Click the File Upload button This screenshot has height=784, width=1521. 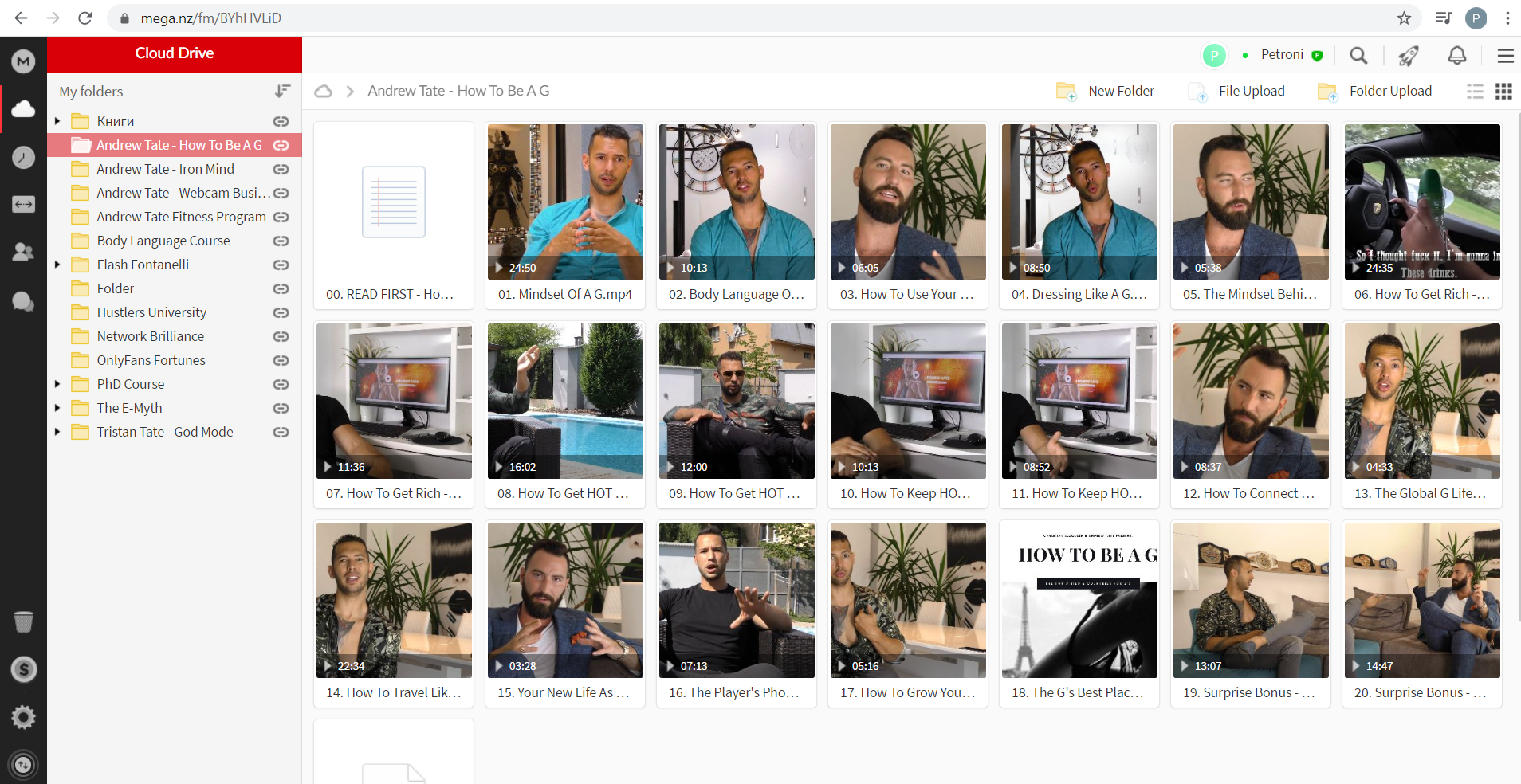coord(1236,92)
